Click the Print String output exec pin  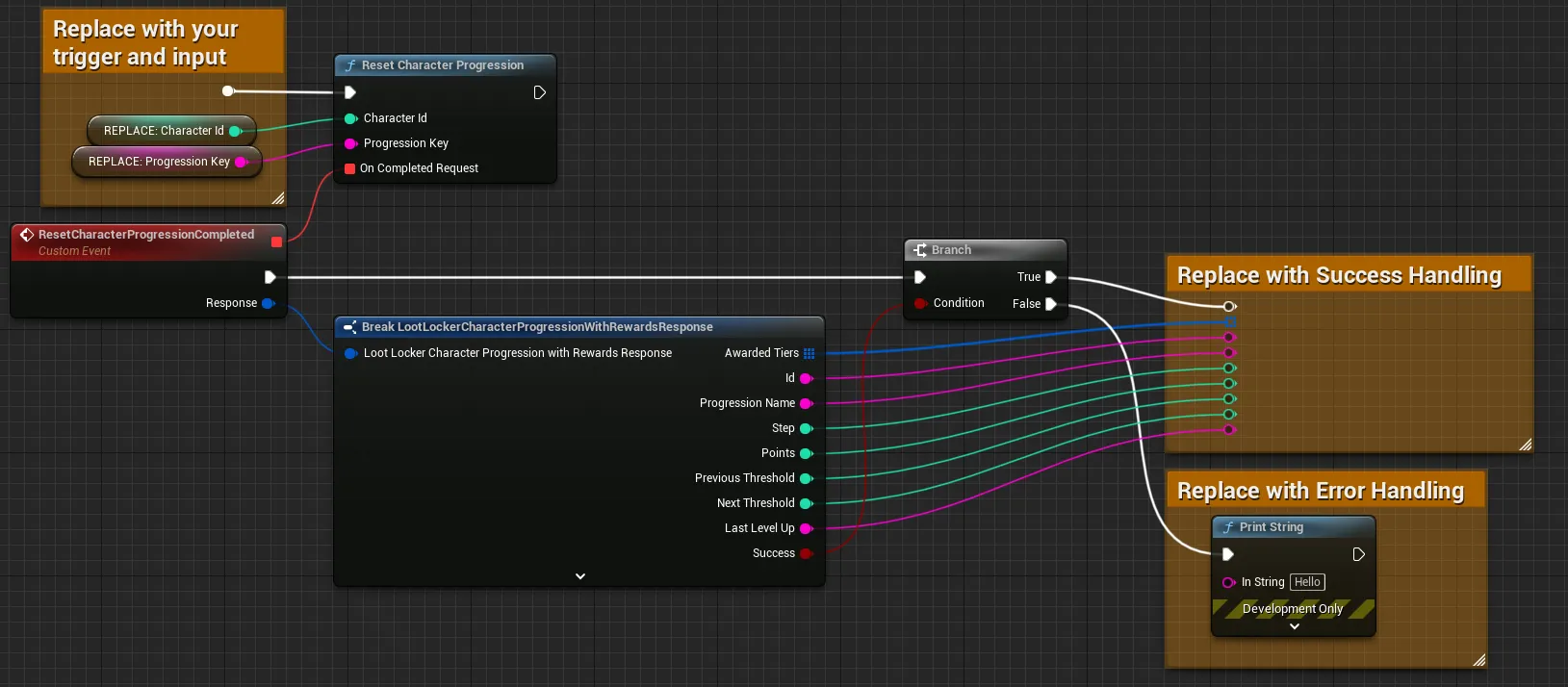(1359, 554)
